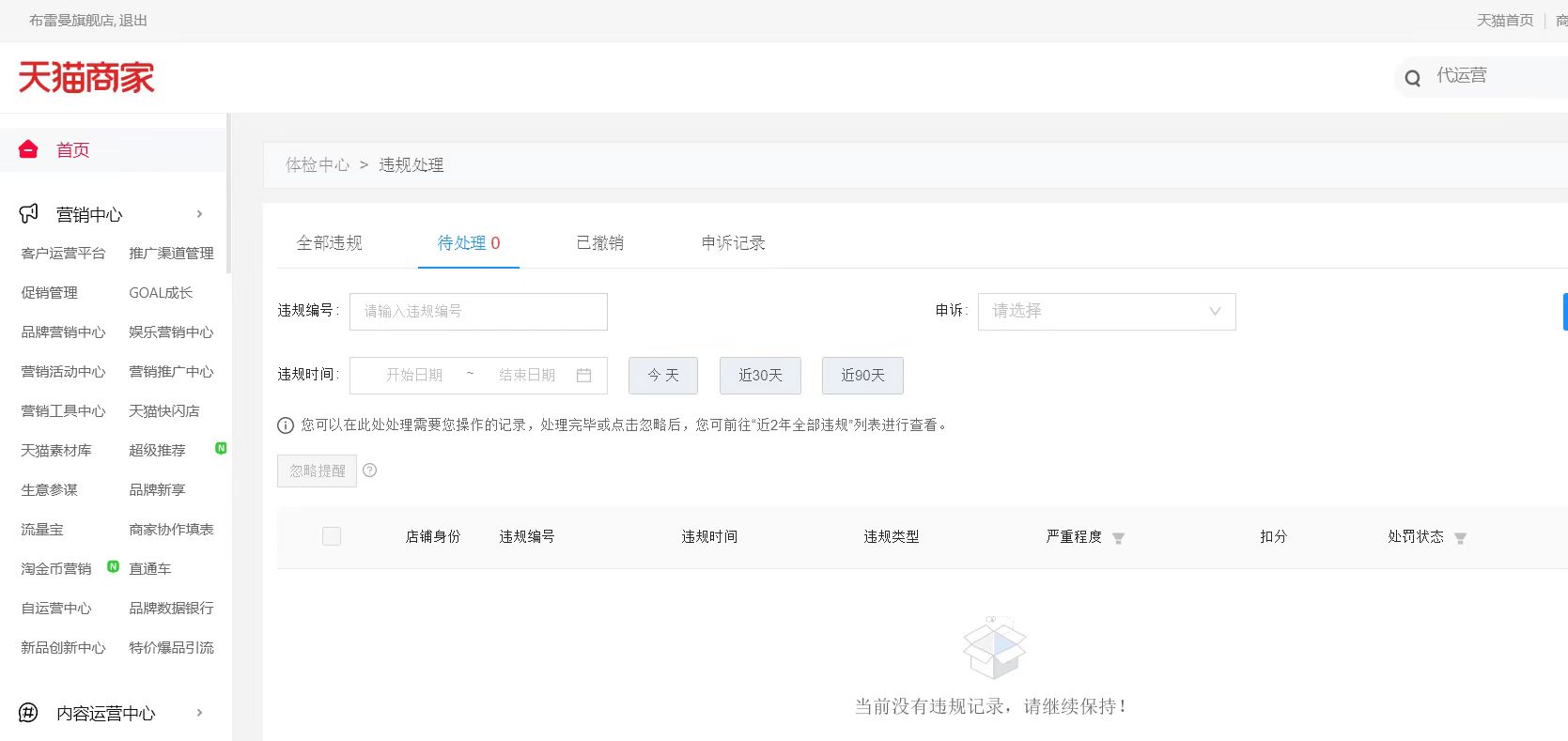Open 客户运营平台 in sidebar
Screen dimensions: 1568x741
pyautogui.click(x=63, y=254)
